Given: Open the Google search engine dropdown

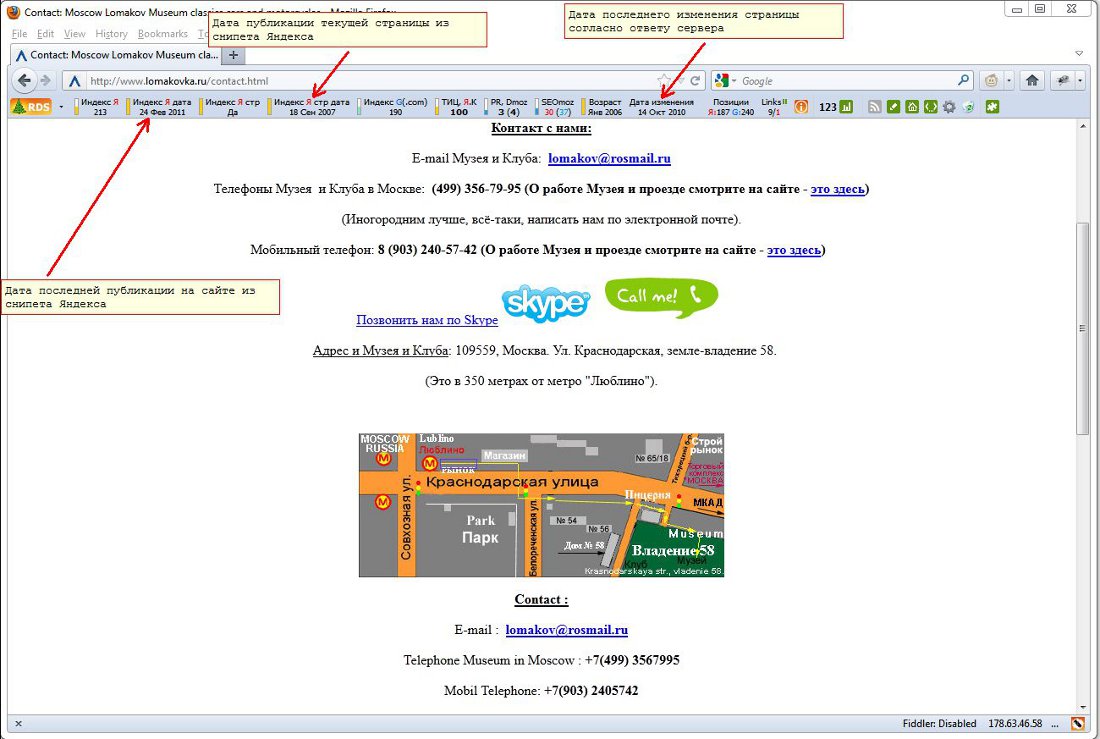Looking at the screenshot, I should [x=726, y=81].
